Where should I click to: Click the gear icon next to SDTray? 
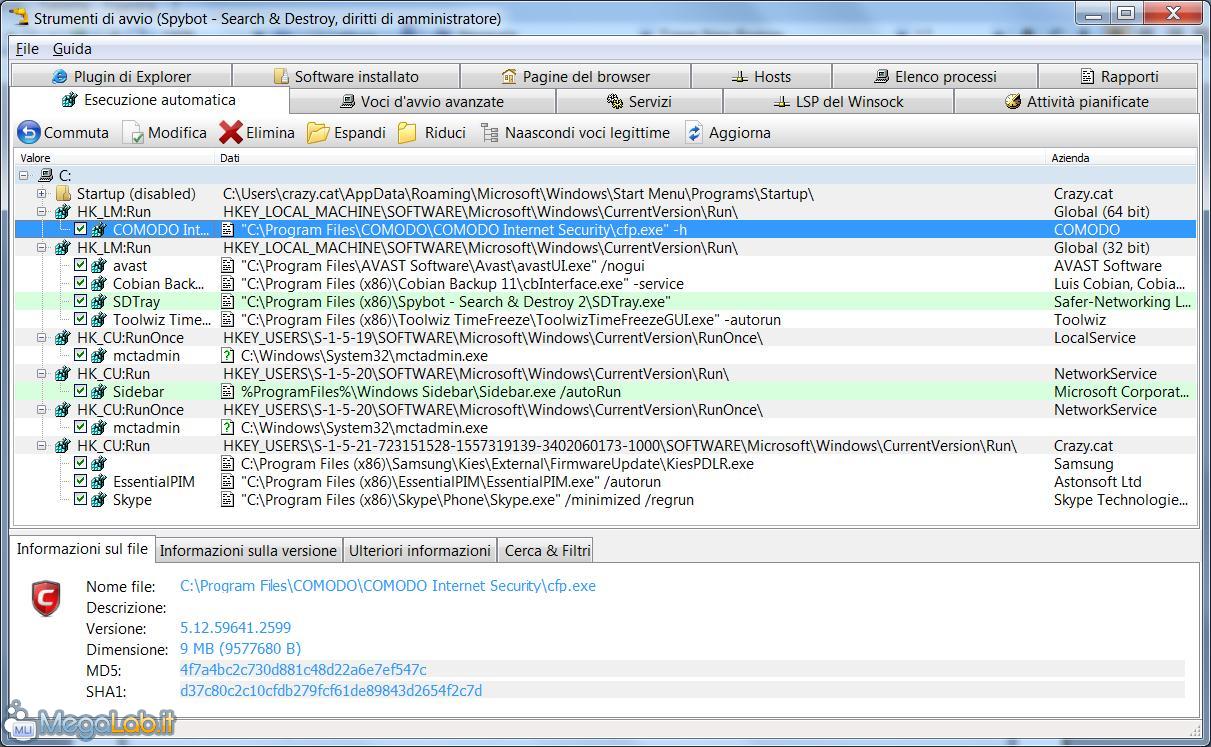click(99, 302)
